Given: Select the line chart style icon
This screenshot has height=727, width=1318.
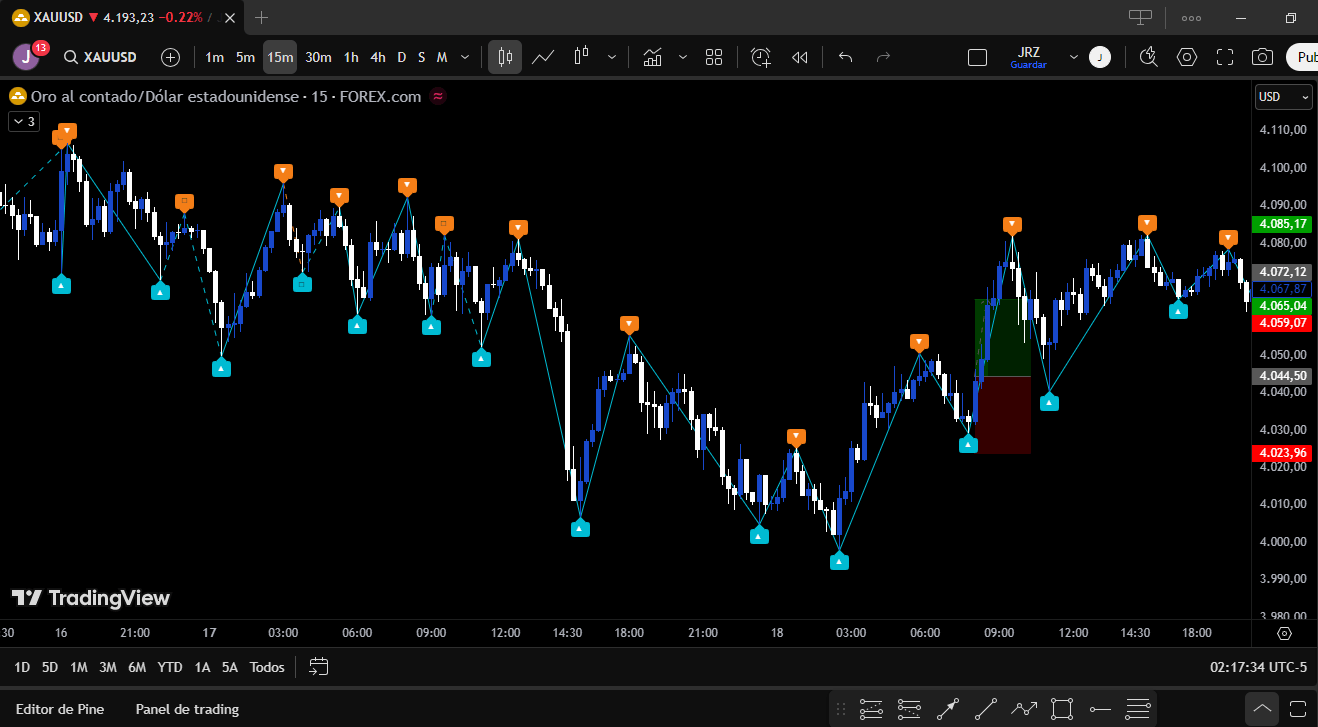Looking at the screenshot, I should tap(543, 57).
